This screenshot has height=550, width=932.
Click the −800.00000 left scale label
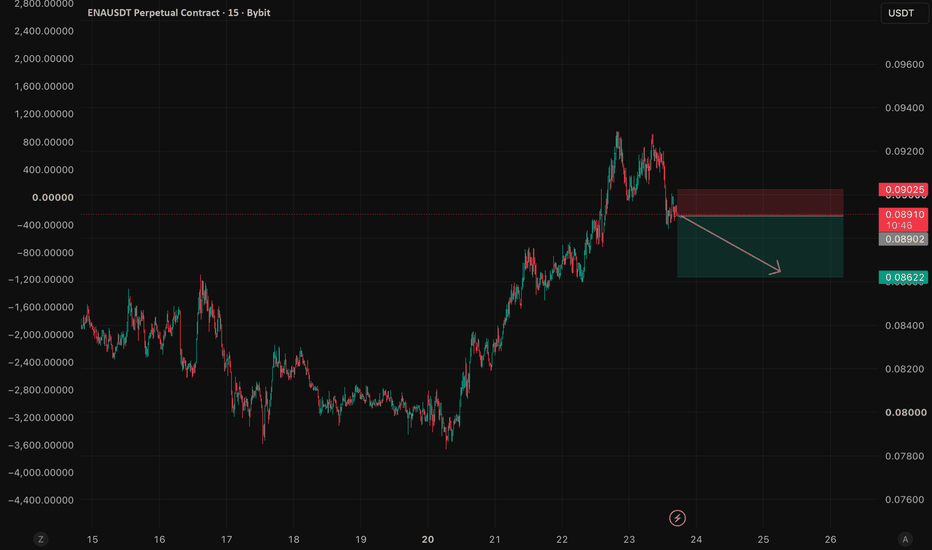(45, 253)
